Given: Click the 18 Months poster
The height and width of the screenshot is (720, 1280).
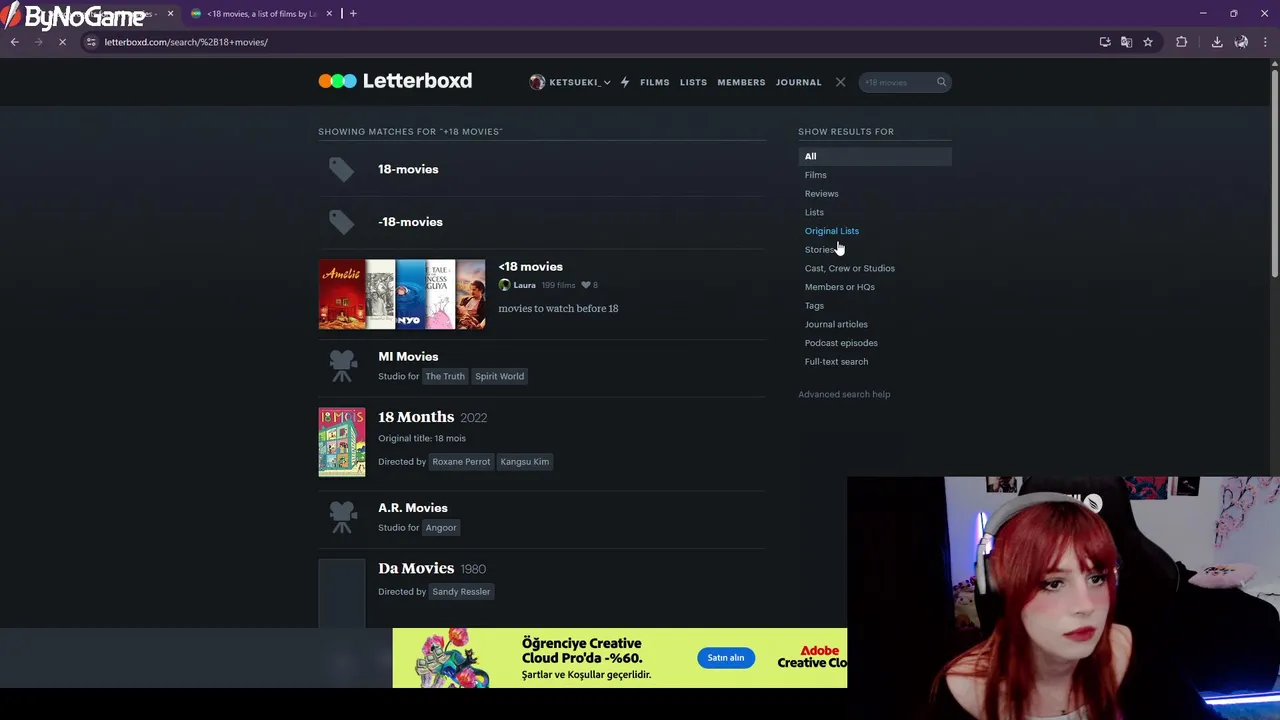Looking at the screenshot, I should pyautogui.click(x=342, y=442).
